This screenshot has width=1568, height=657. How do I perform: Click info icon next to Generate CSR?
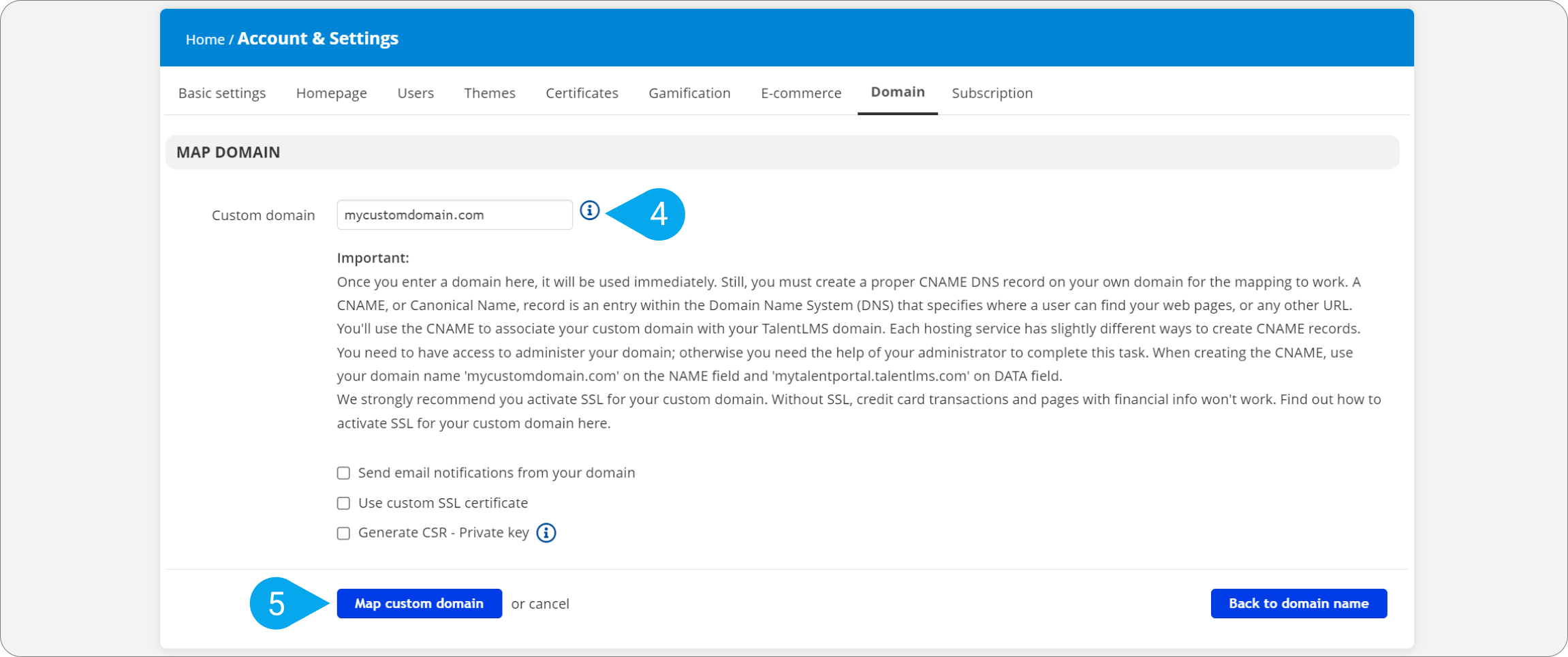(x=546, y=533)
